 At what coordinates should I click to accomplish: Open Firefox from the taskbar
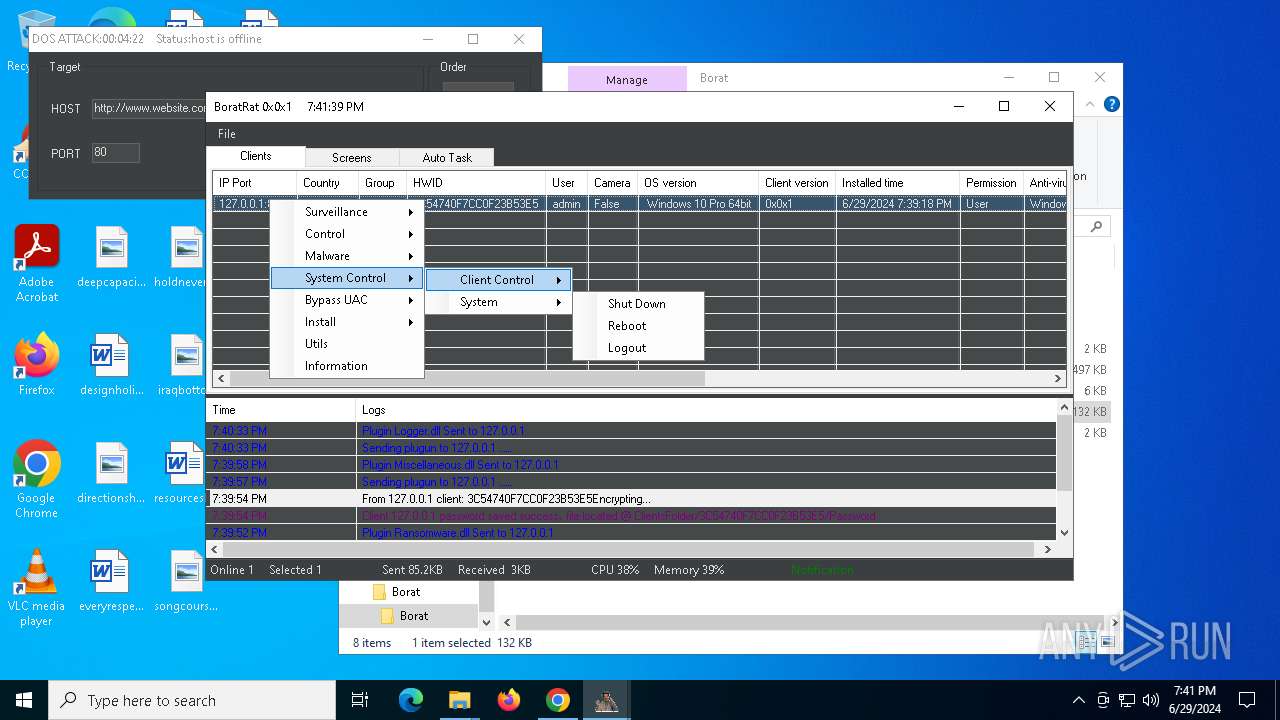coord(509,700)
